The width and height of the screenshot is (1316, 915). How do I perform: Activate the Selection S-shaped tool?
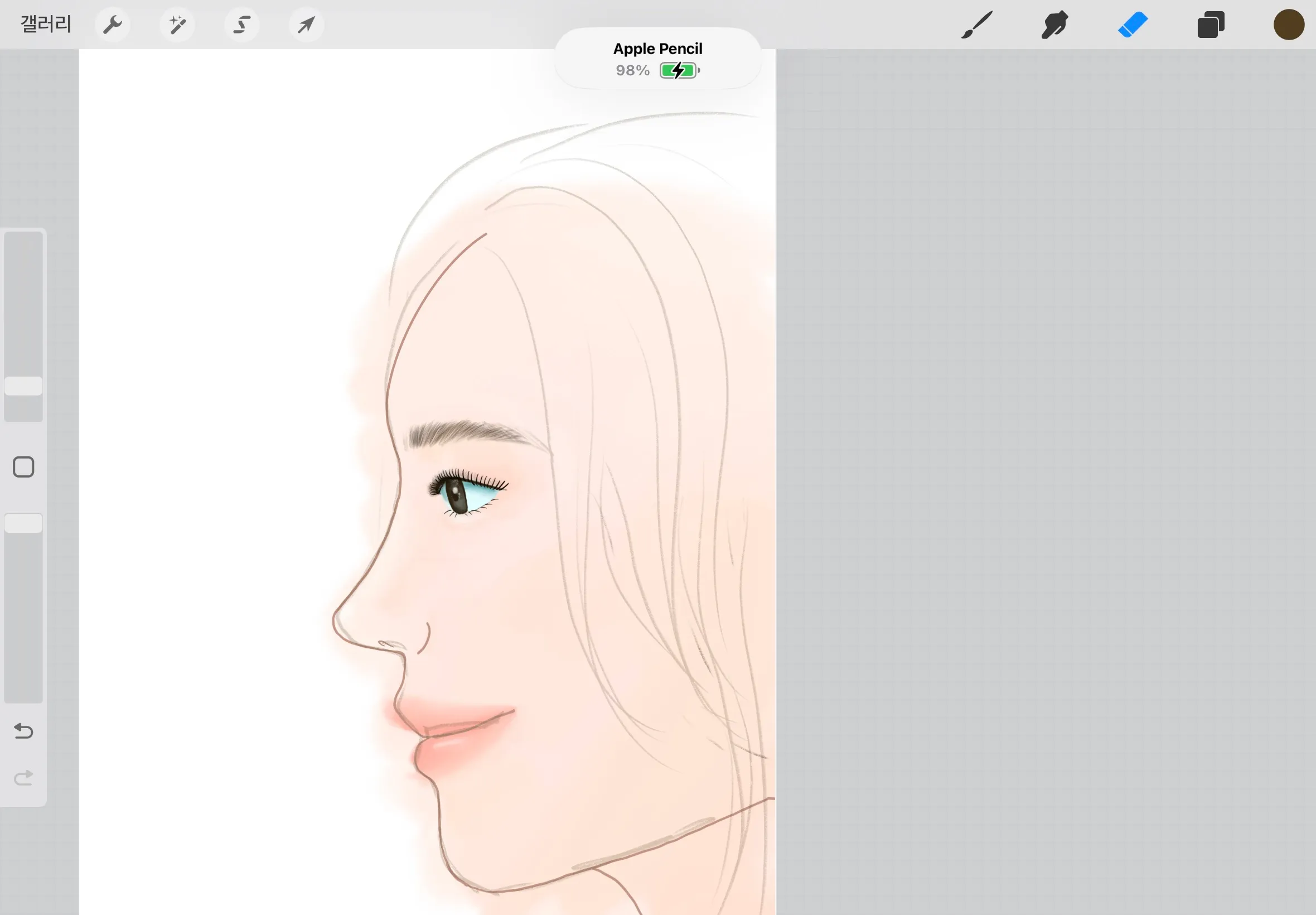(242, 25)
